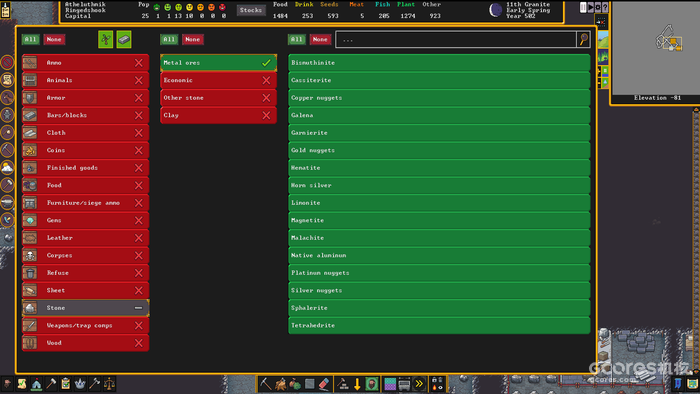
Task: Click the green plant category filter icon
Action: click(x=106, y=39)
